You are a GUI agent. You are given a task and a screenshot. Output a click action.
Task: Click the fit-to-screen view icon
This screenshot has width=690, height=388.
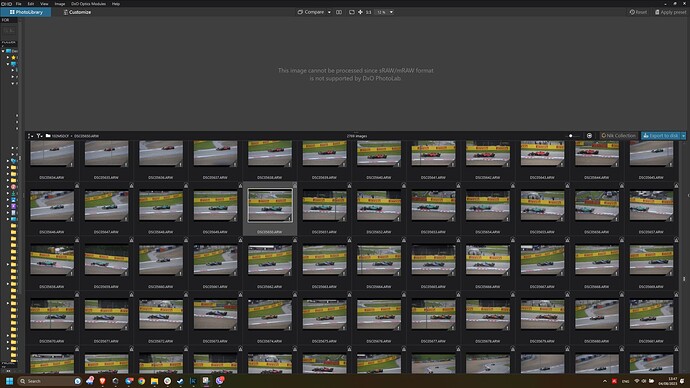tap(352, 12)
